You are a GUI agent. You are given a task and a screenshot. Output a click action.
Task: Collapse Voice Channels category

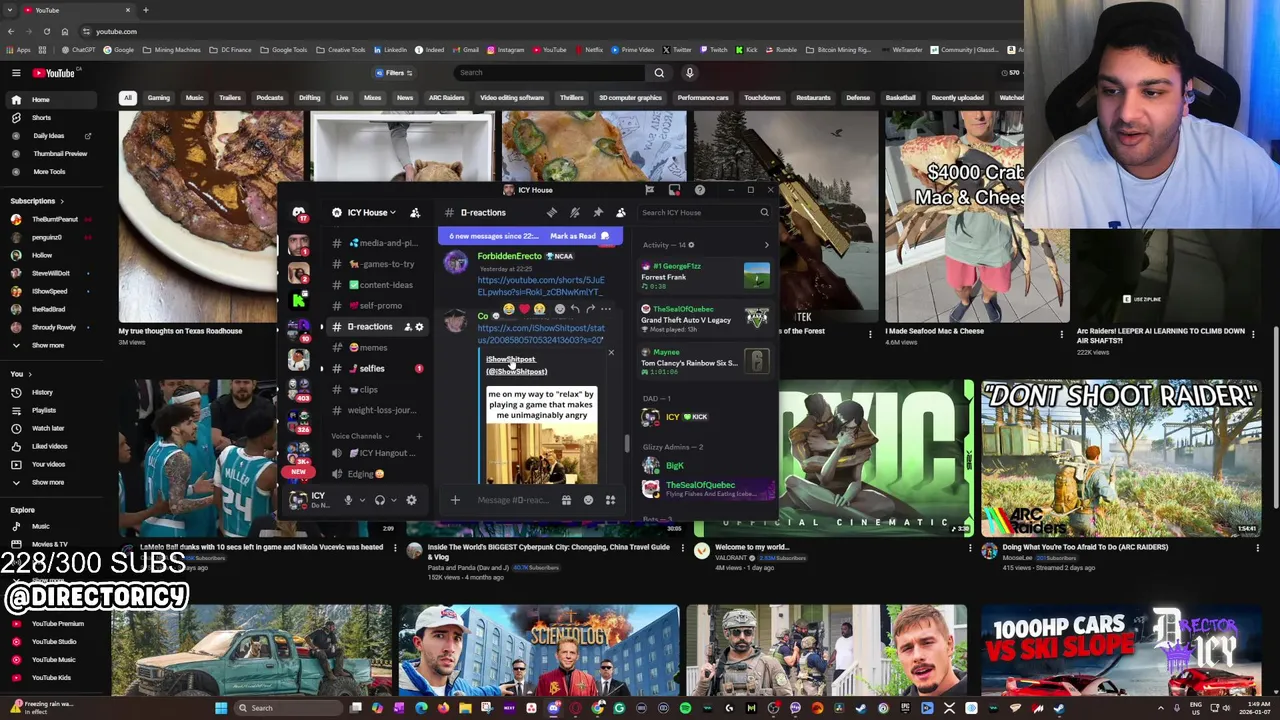360,436
